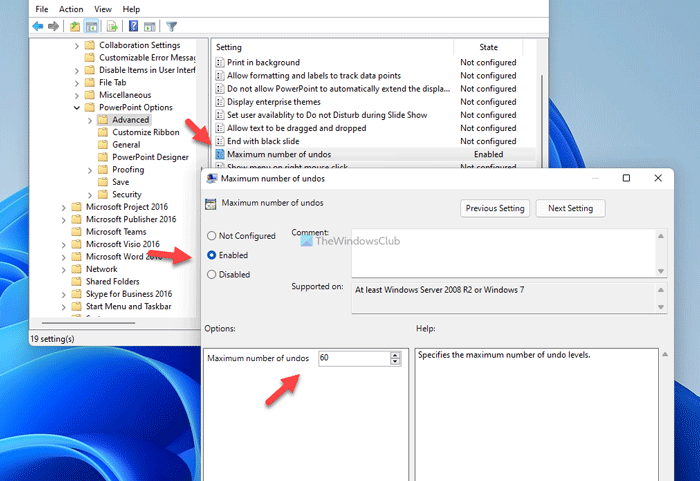Click the Network folder icon

[x=77, y=269]
